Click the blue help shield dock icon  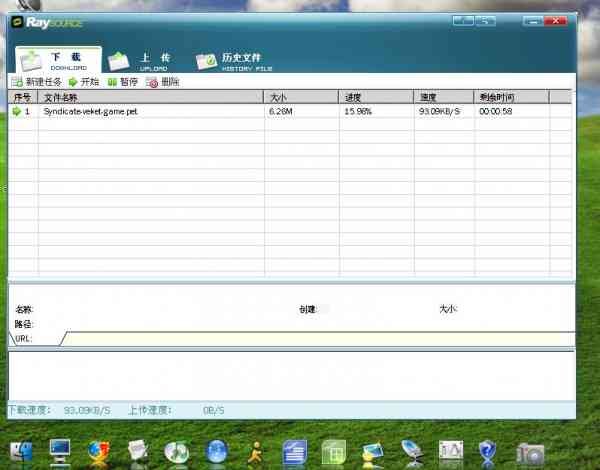489,452
